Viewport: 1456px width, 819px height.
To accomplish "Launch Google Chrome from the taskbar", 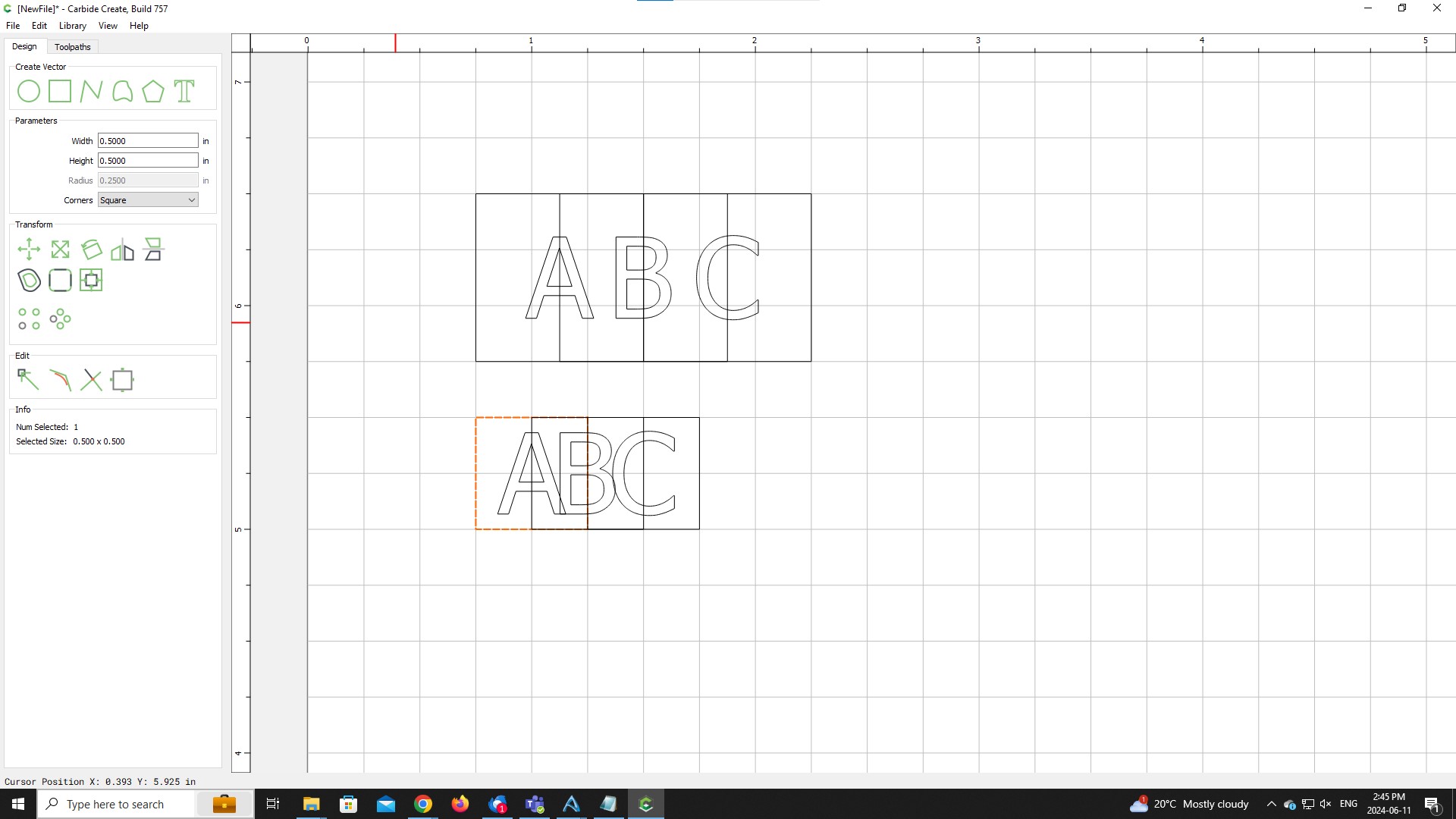I will click(422, 804).
